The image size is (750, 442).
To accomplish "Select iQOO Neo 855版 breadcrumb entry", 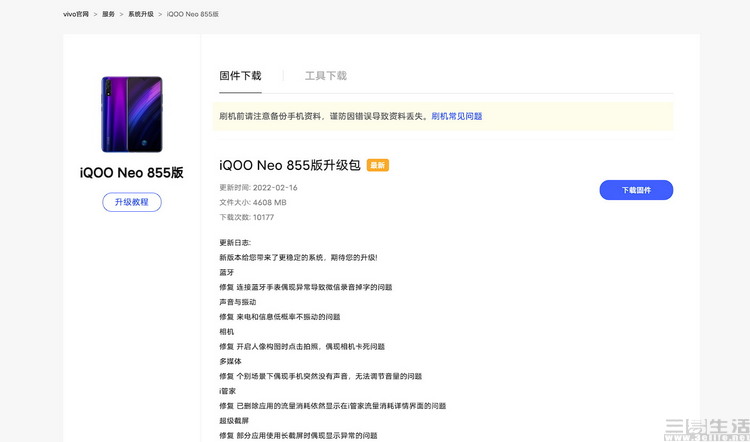I will (193, 14).
